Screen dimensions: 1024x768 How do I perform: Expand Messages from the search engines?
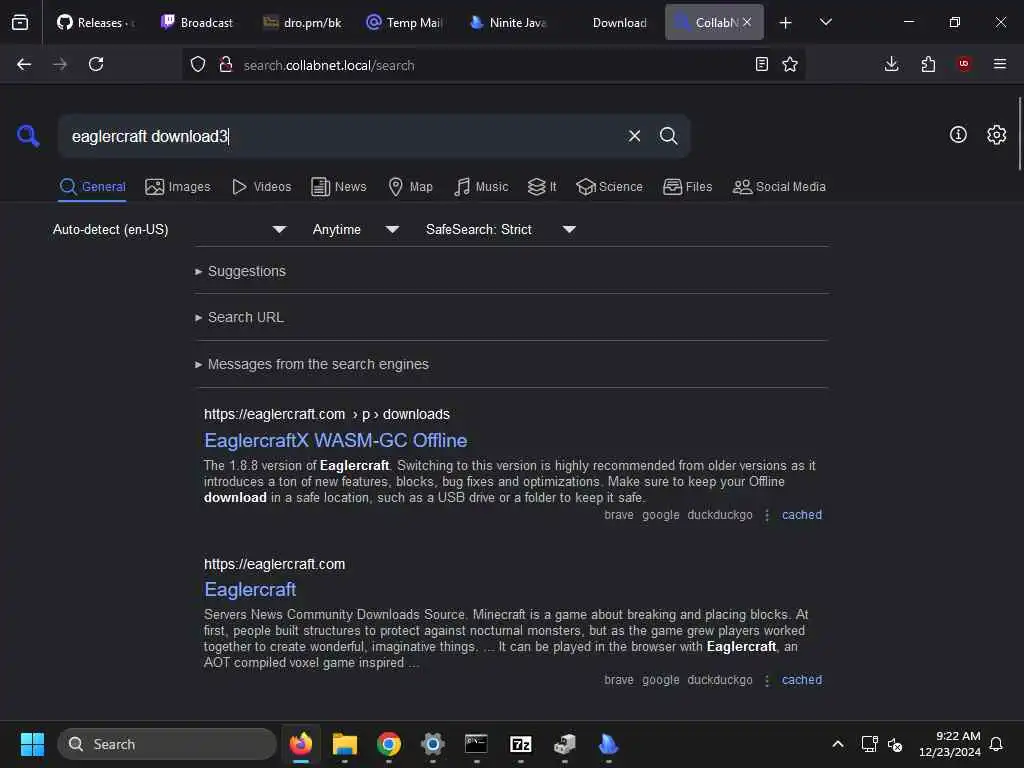tap(312, 364)
